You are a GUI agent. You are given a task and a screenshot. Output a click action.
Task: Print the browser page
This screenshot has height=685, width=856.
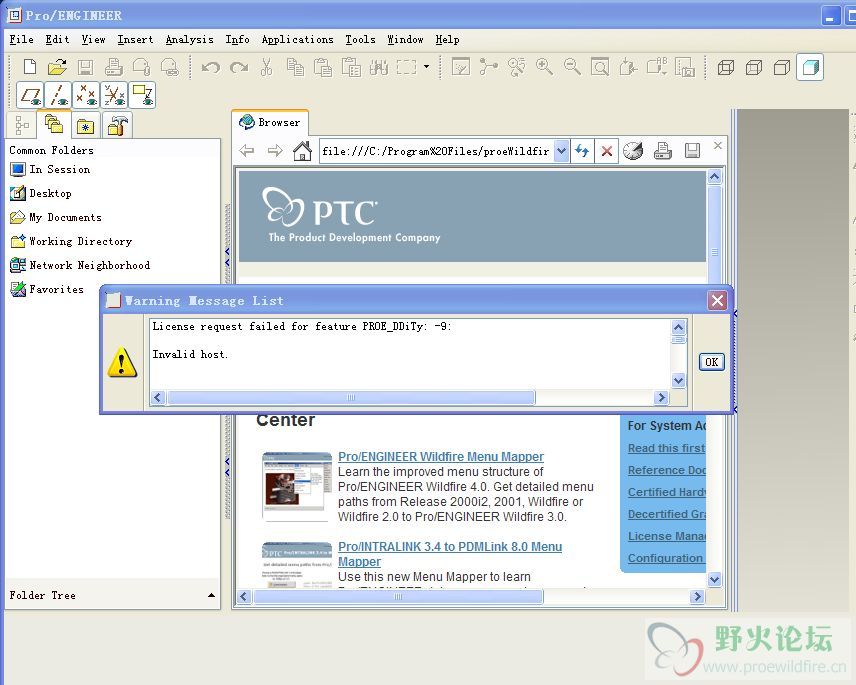click(x=662, y=151)
